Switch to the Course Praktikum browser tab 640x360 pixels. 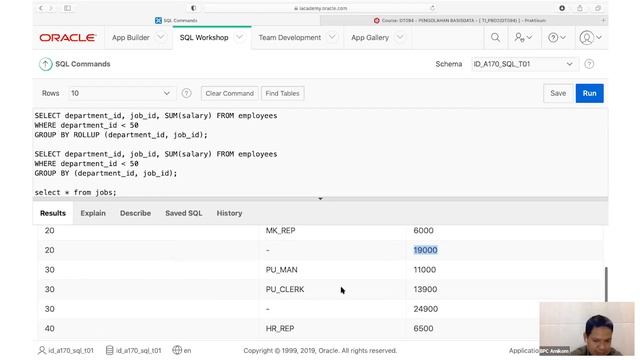coord(460,20)
